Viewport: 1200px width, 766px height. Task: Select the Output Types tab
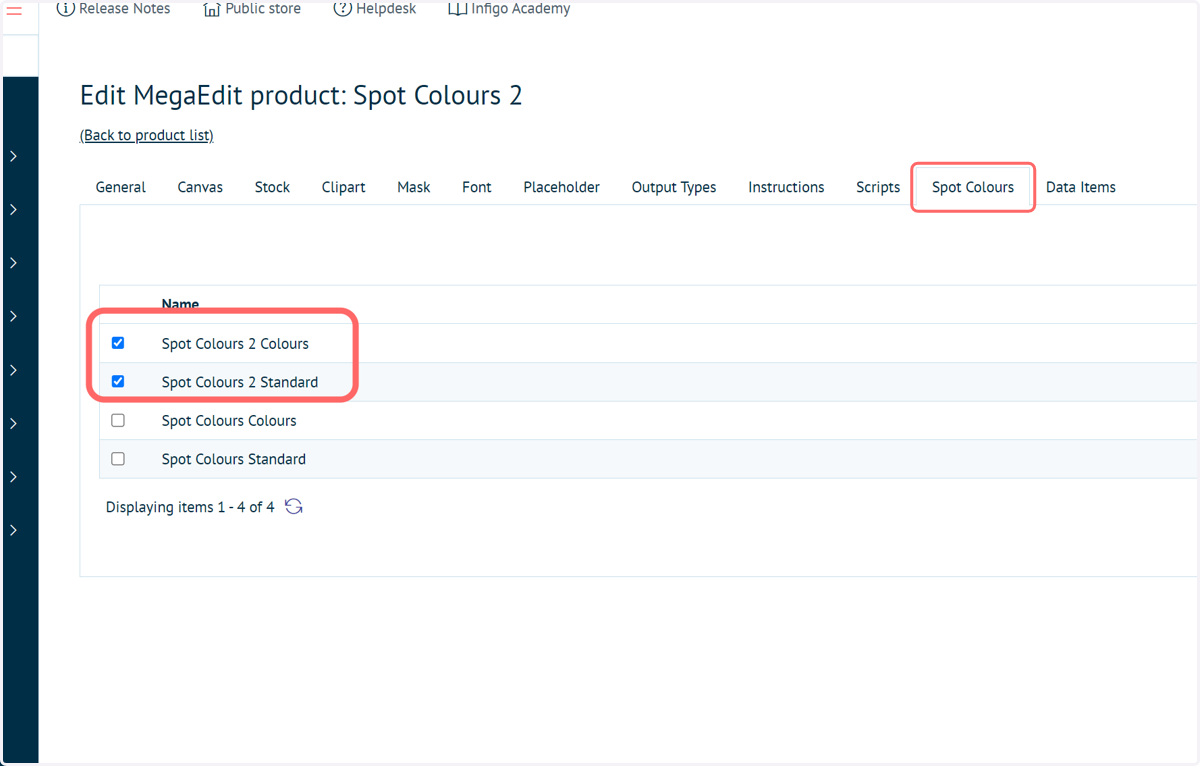tap(674, 187)
